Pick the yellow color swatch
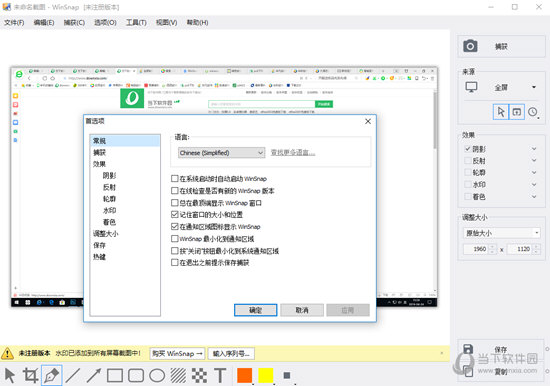Screen dimensions: 550x386 coord(266,375)
